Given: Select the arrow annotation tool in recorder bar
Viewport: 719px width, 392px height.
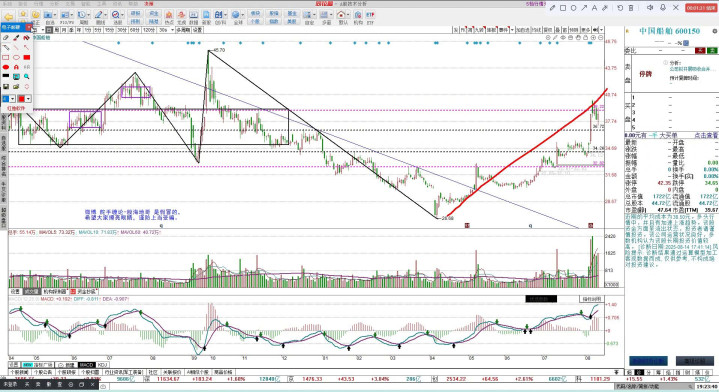Looking at the screenshot, I should pyautogui.click(x=584, y=8).
